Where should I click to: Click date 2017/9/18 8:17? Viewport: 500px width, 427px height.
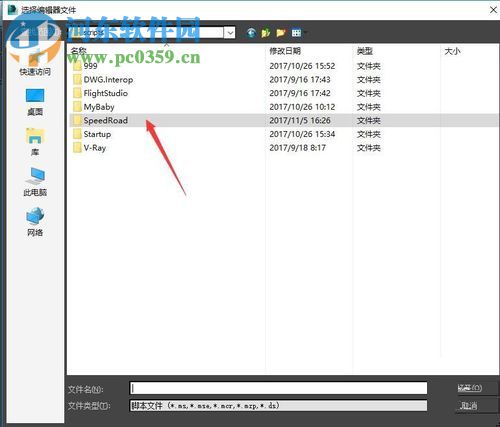point(297,148)
